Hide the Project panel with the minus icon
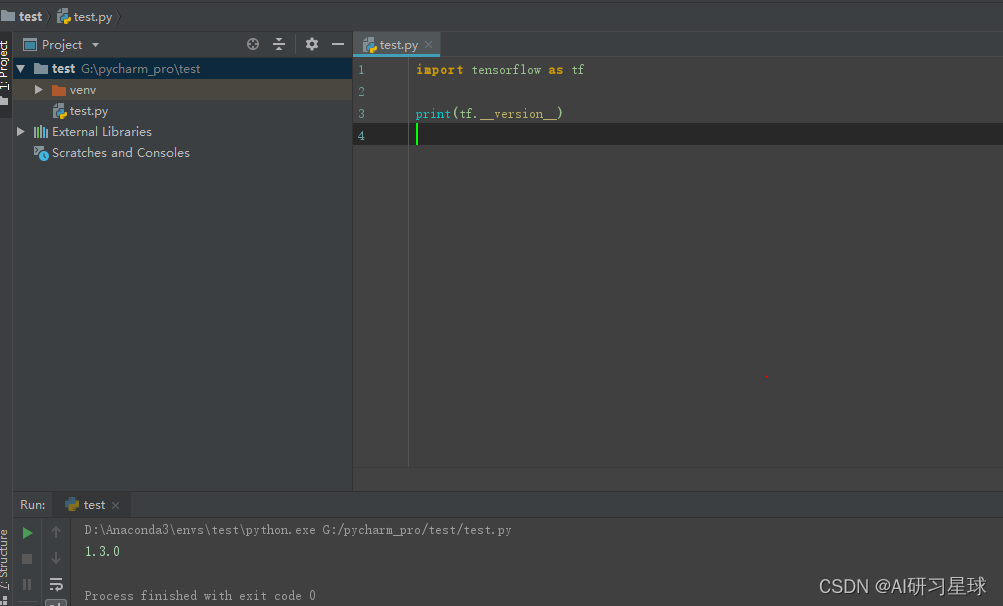The width and height of the screenshot is (1003, 606). click(338, 44)
